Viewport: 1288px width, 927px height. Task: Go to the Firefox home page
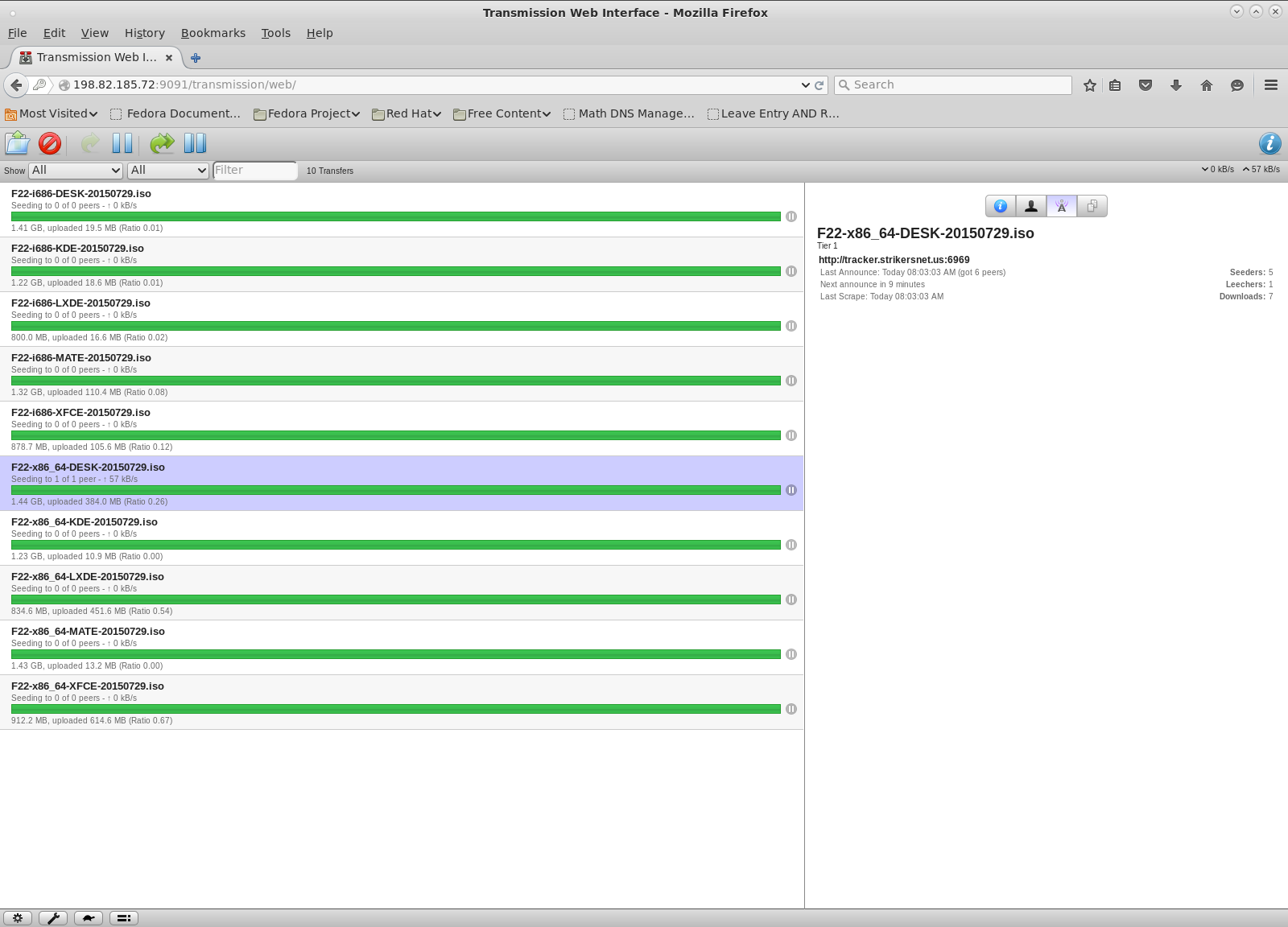point(1207,85)
